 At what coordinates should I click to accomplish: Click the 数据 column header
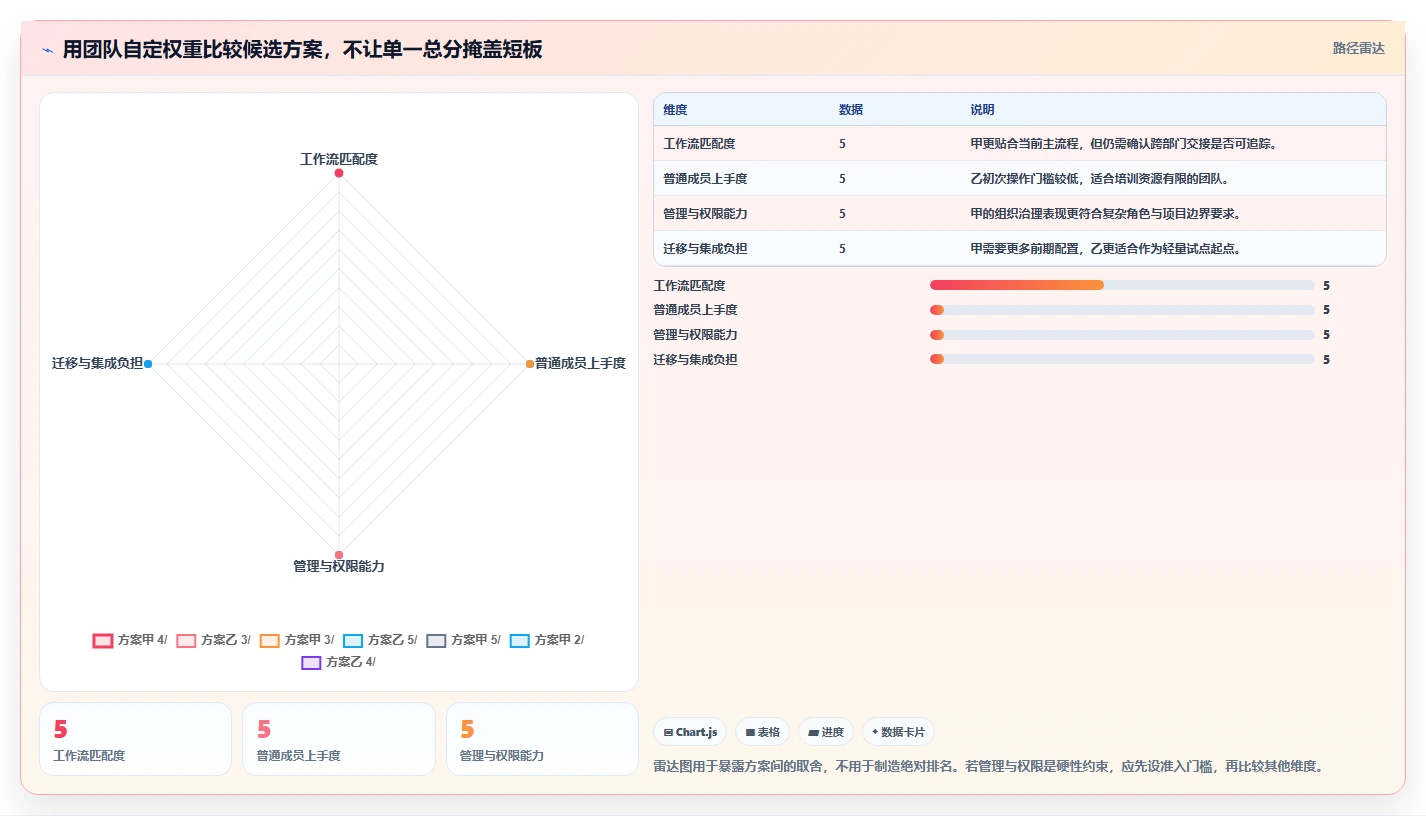pyautogui.click(x=851, y=110)
